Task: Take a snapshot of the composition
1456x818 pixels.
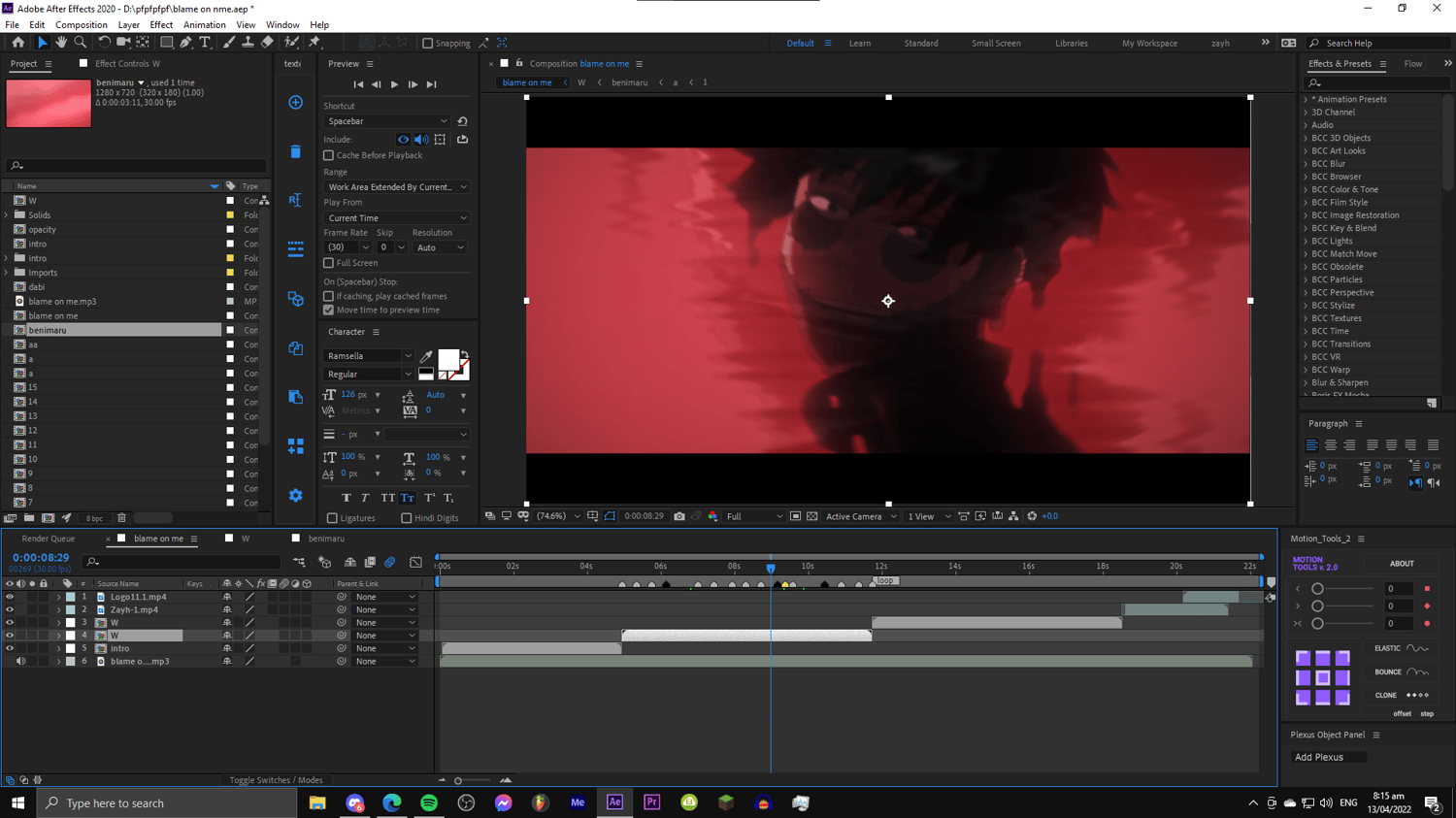Action: point(679,516)
